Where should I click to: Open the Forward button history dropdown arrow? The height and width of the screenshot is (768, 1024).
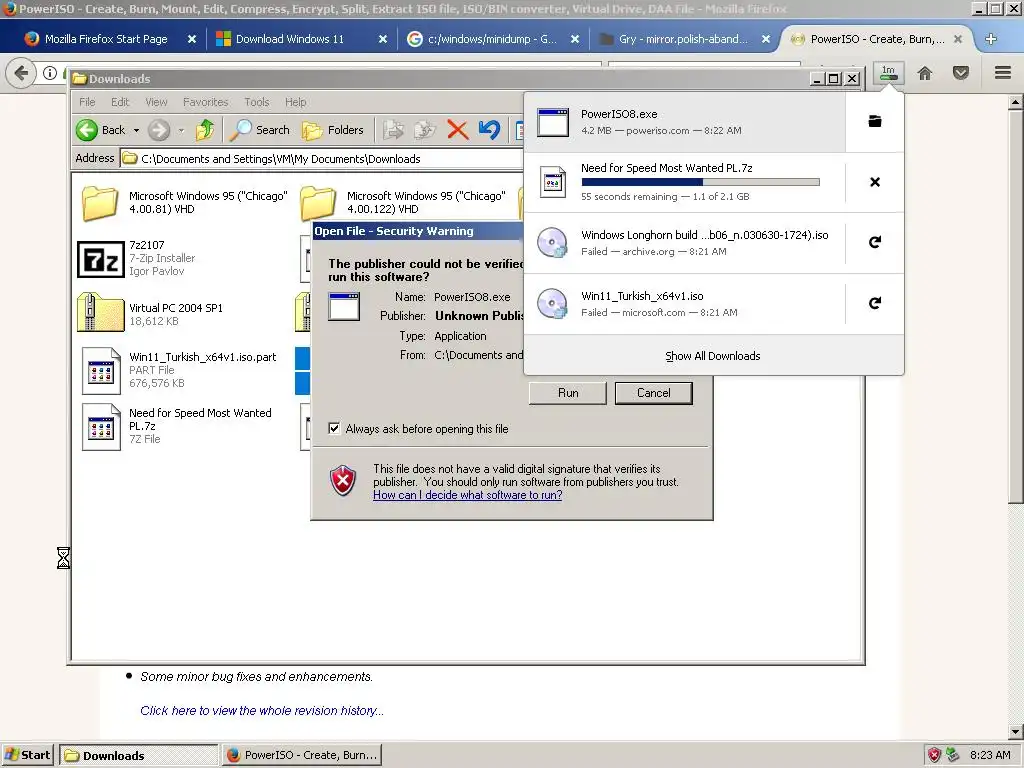click(181, 131)
